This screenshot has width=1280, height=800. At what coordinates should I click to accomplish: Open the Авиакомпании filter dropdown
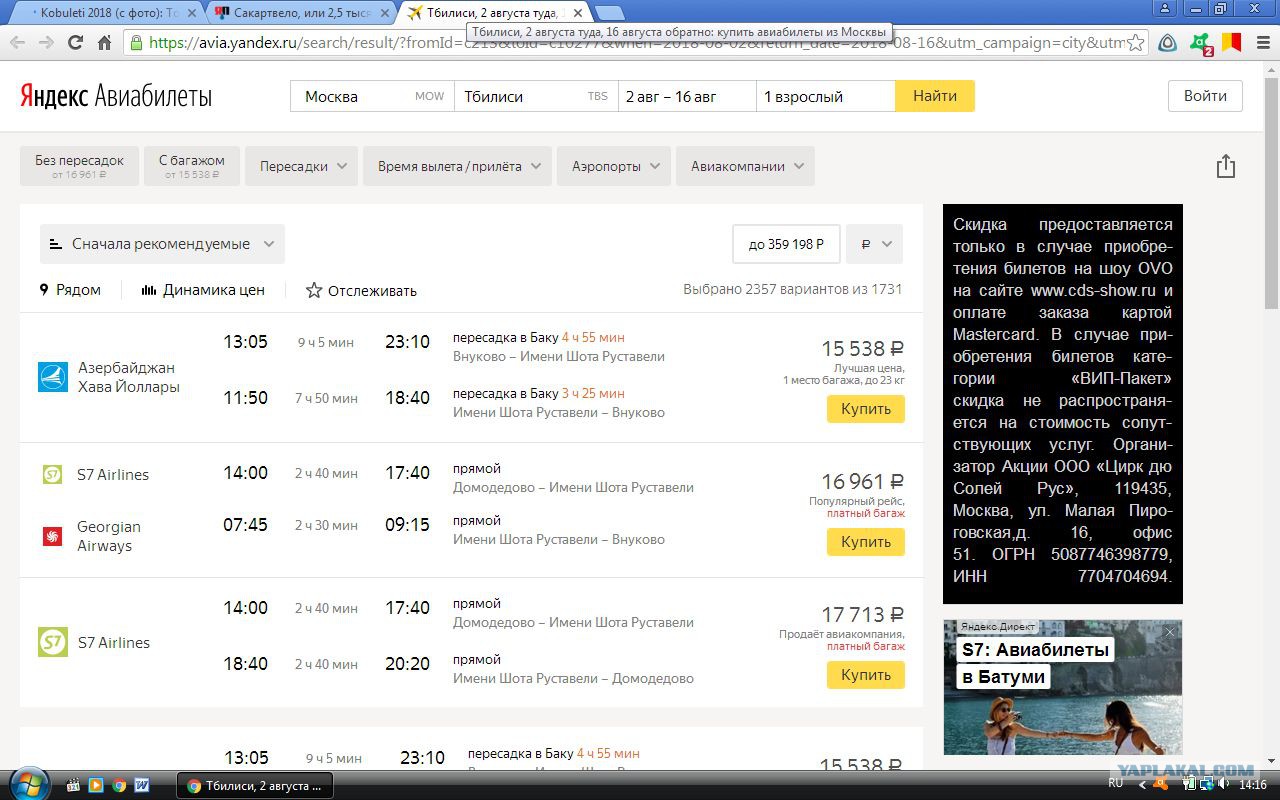tap(745, 166)
